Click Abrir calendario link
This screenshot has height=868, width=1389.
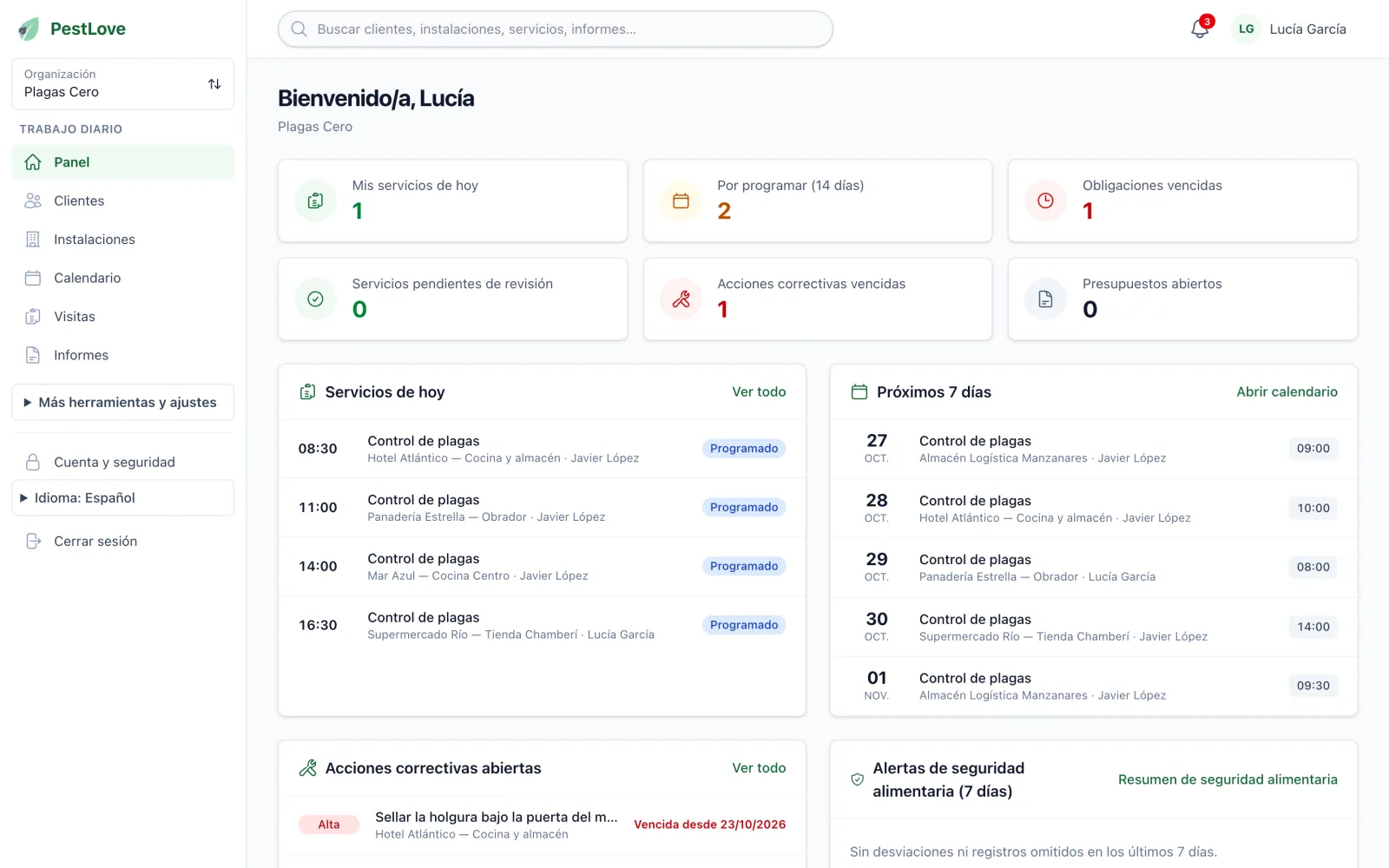click(x=1287, y=392)
